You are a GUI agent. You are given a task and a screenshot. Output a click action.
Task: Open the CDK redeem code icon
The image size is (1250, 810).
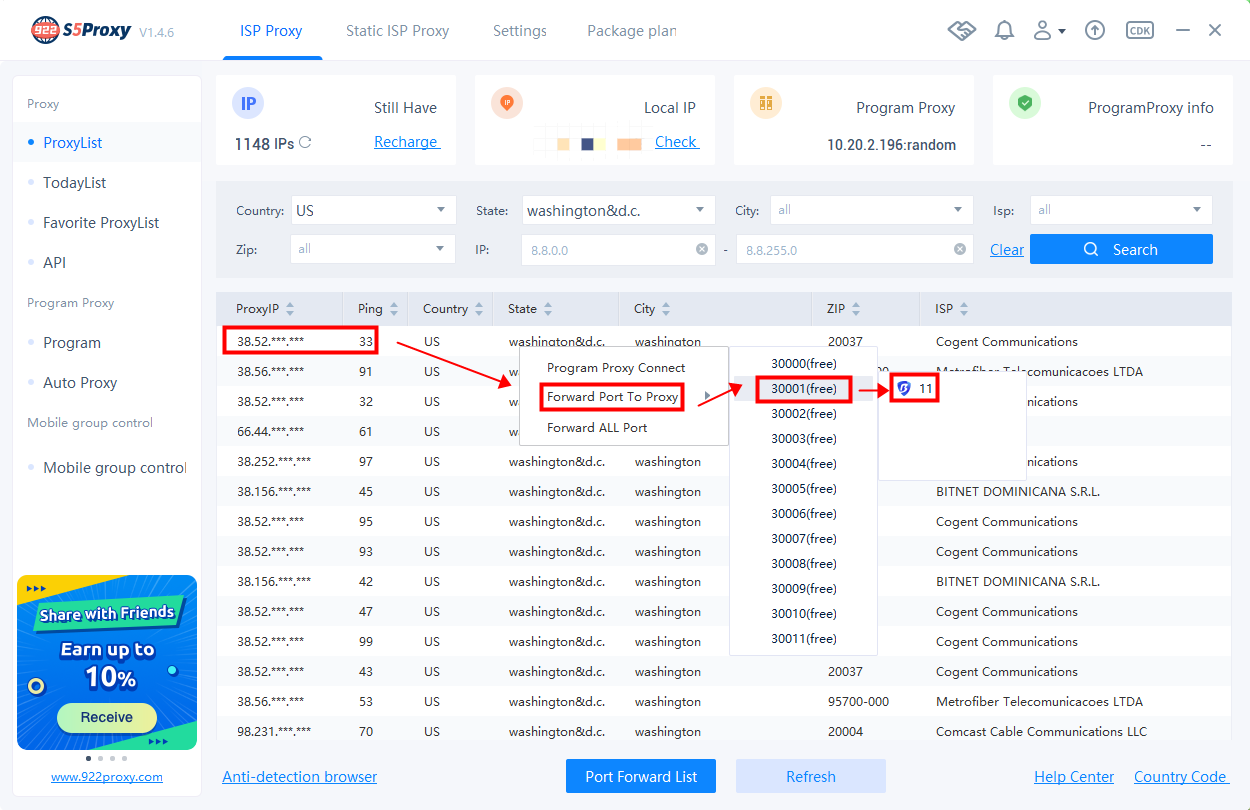(x=1139, y=31)
